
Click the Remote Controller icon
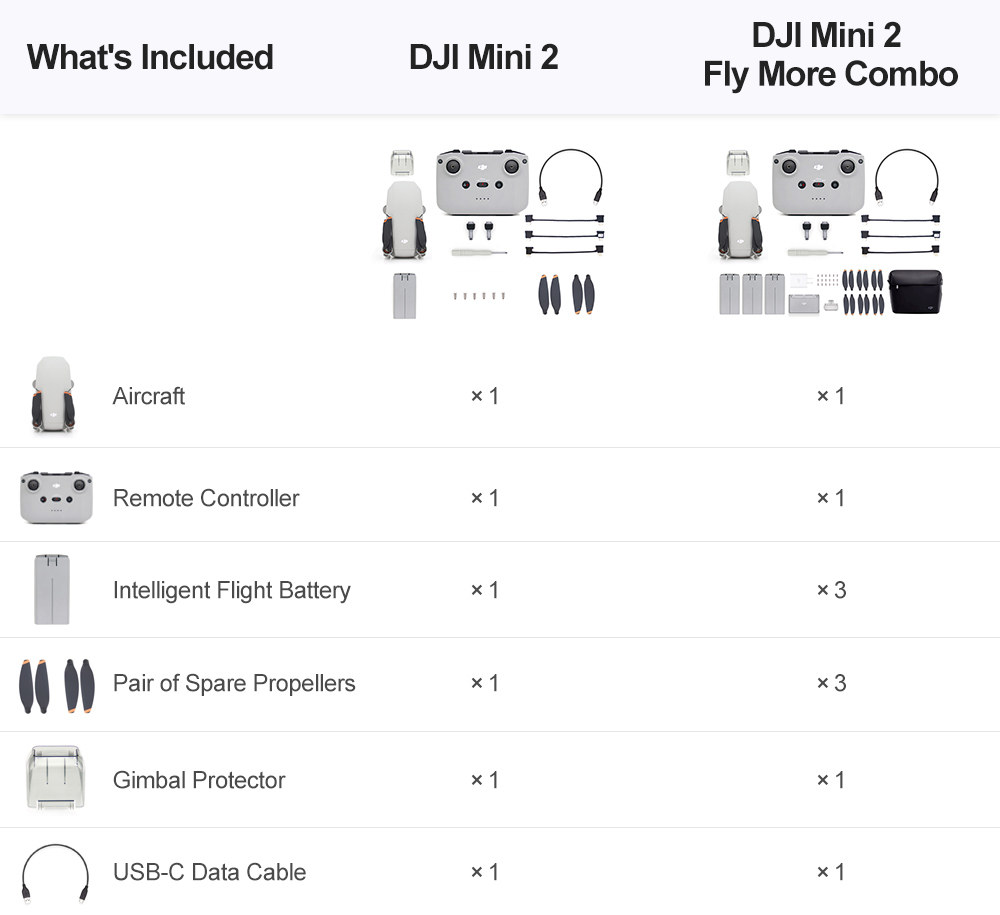point(56,497)
